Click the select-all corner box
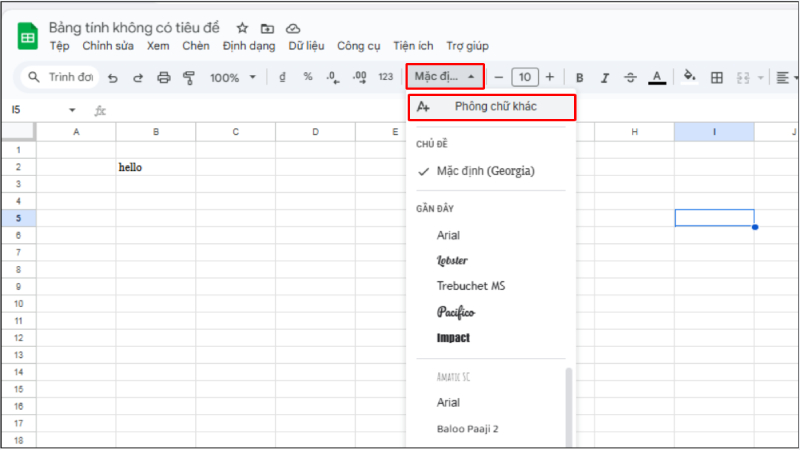Image resolution: width=800 pixels, height=450 pixels. (x=18, y=132)
